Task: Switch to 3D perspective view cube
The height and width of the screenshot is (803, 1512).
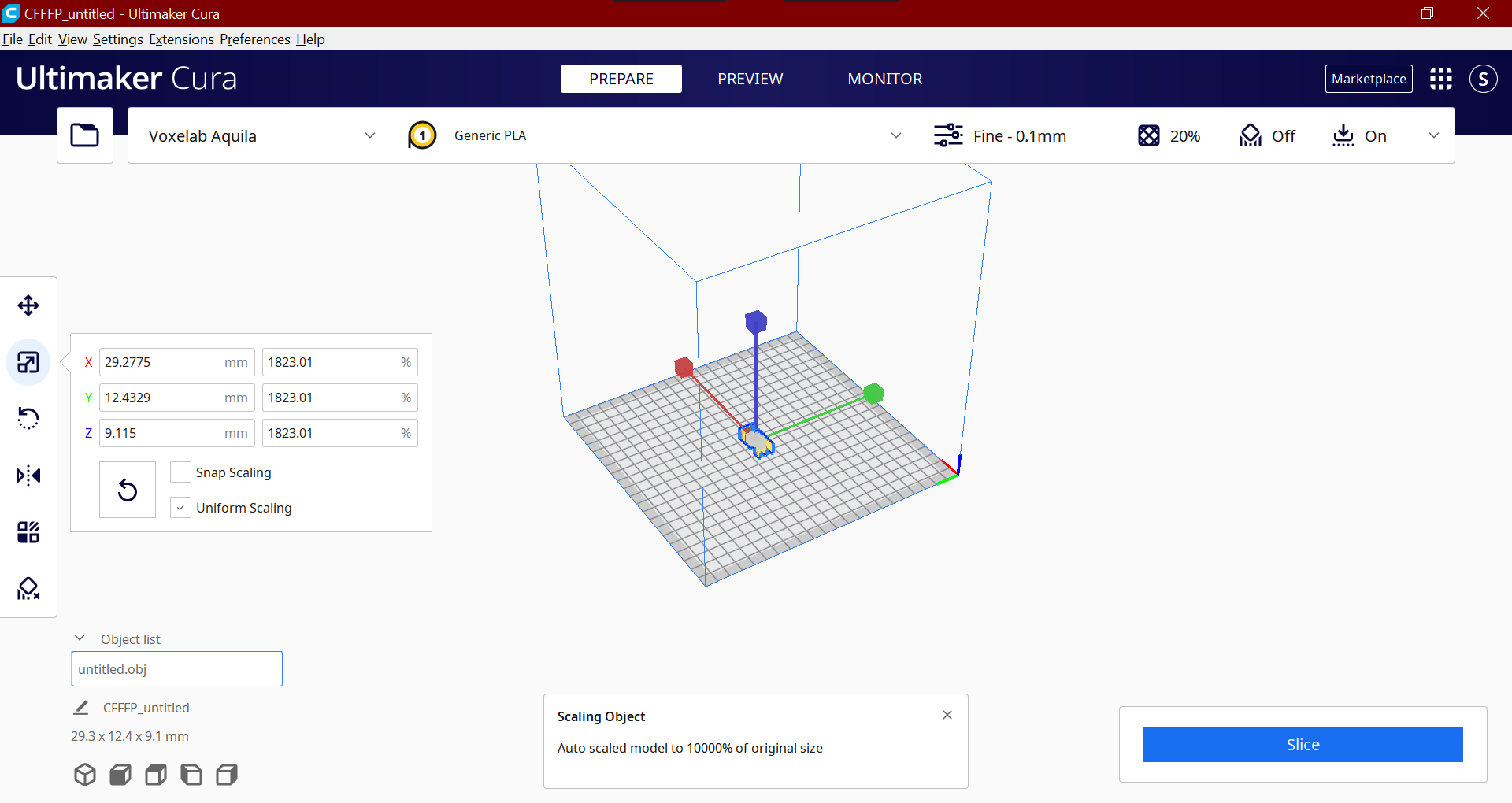Action: click(85, 775)
